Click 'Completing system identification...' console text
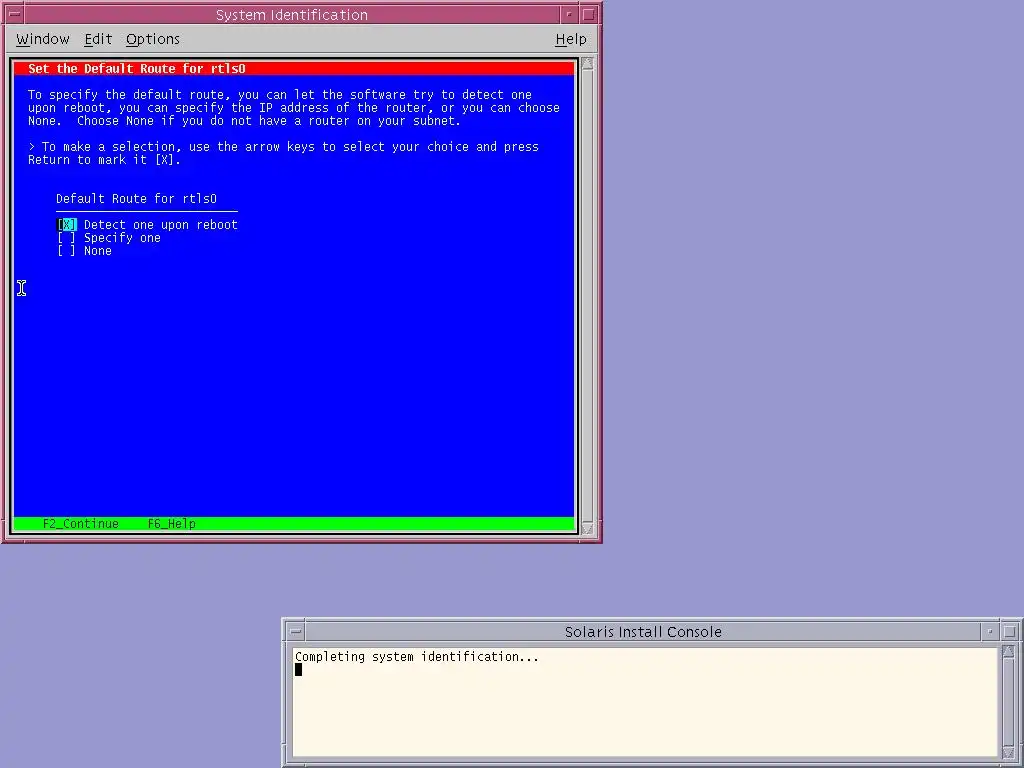1024x768 pixels. [417, 657]
